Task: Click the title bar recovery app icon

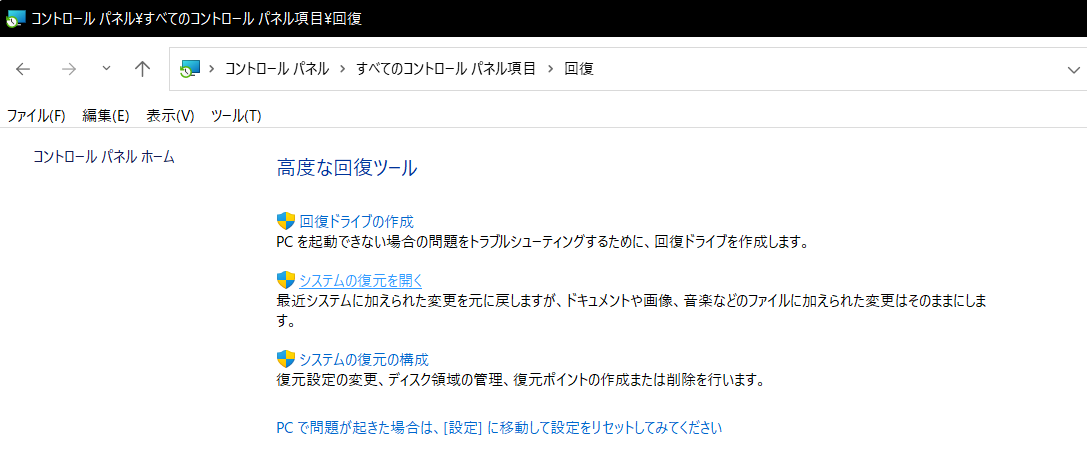Action: (15, 18)
